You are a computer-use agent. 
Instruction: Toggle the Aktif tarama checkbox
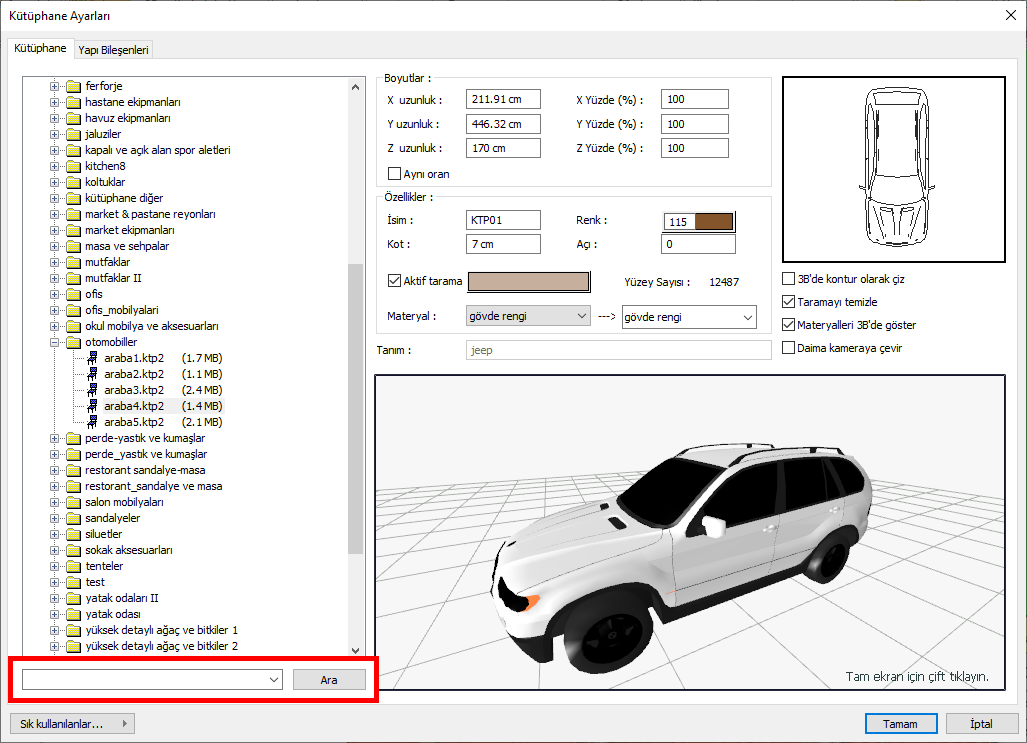click(x=394, y=282)
